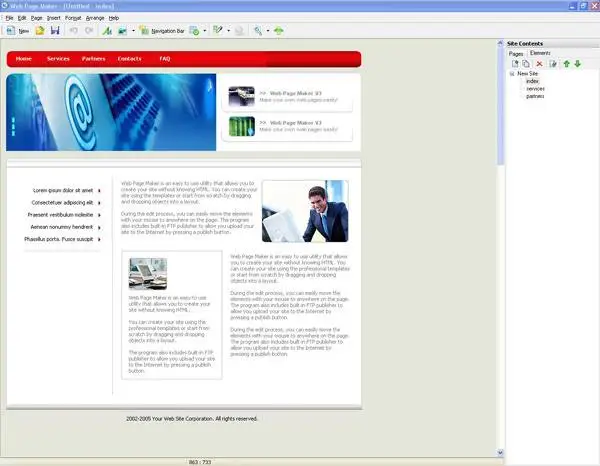This screenshot has height=466, width=600.
Task: Click Home in the red navigation bar
Action: [x=24, y=59]
